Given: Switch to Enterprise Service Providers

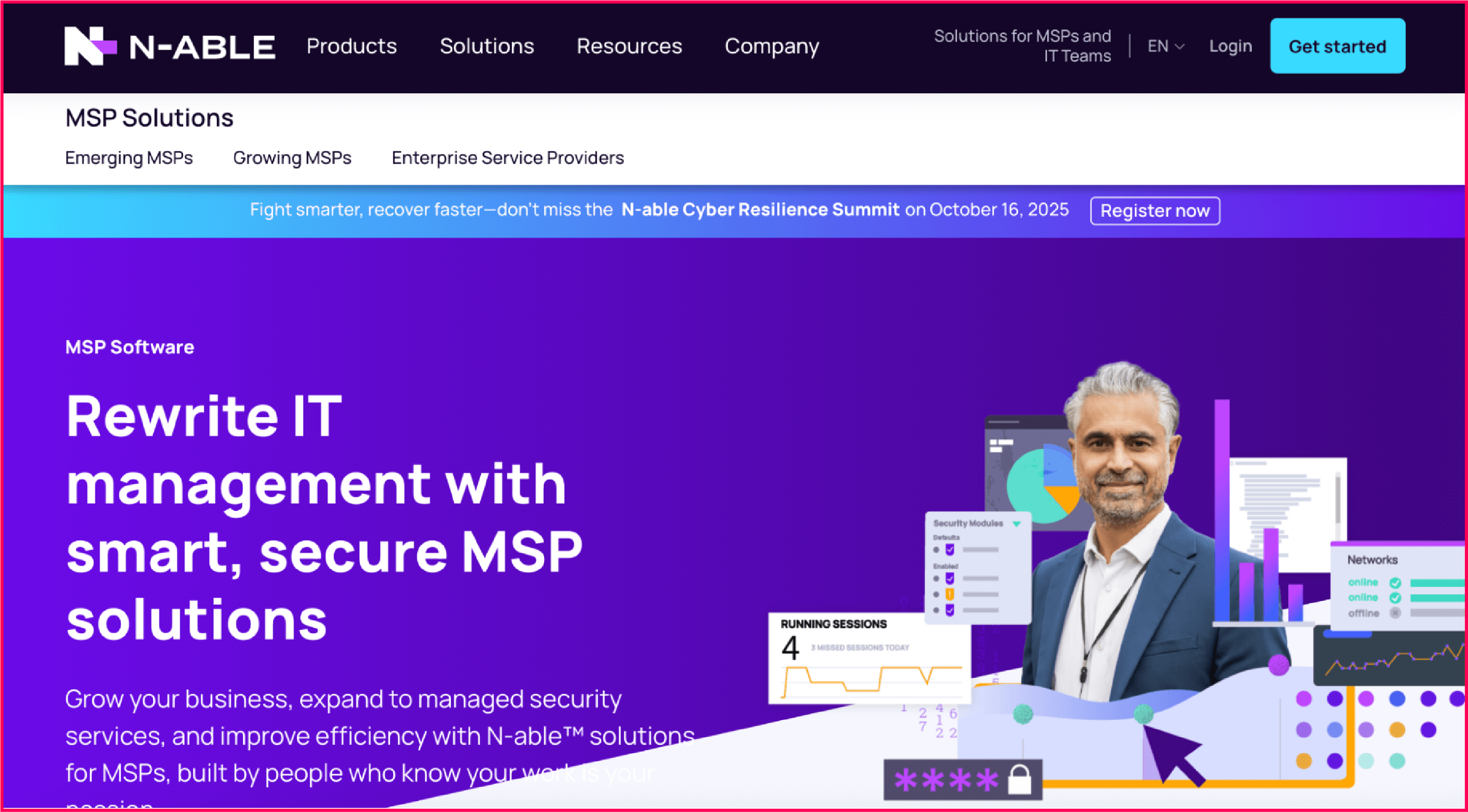Looking at the screenshot, I should coord(507,158).
